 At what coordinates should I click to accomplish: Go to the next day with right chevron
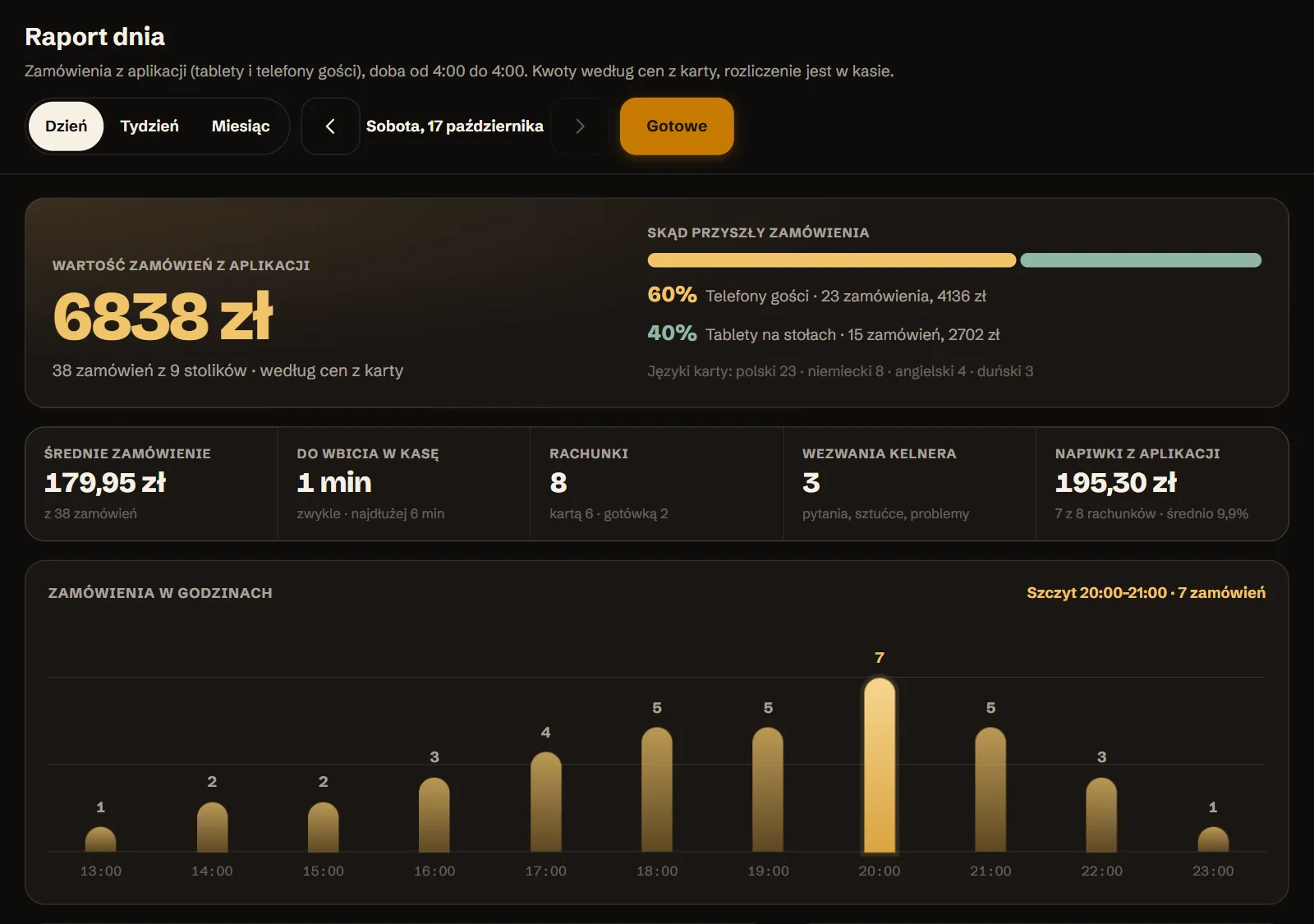pos(580,126)
